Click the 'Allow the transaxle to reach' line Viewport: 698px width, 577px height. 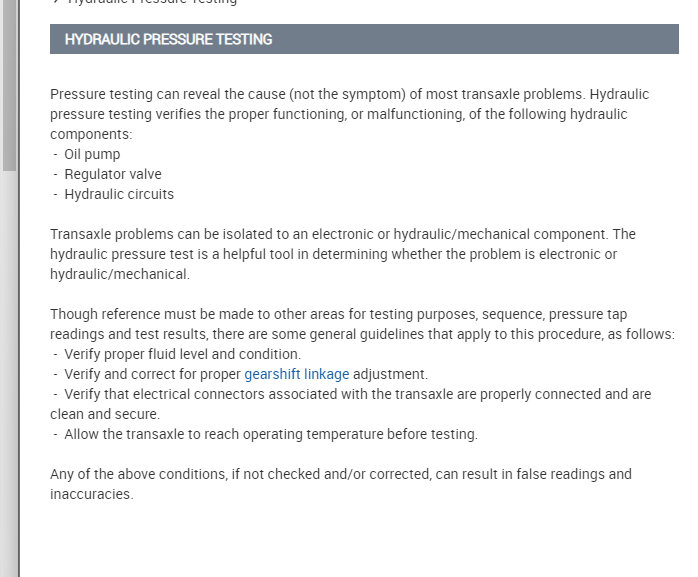pyautogui.click(x=270, y=434)
